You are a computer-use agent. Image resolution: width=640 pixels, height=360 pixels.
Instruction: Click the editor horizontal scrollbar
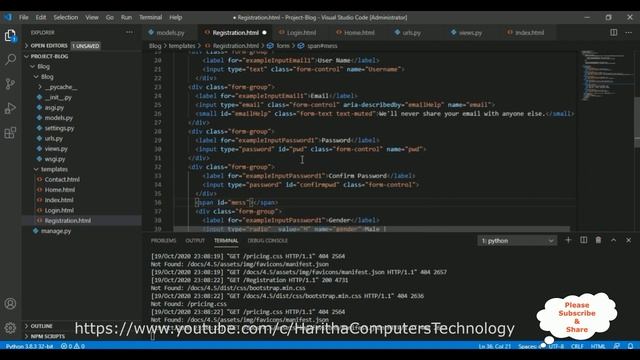371,229
